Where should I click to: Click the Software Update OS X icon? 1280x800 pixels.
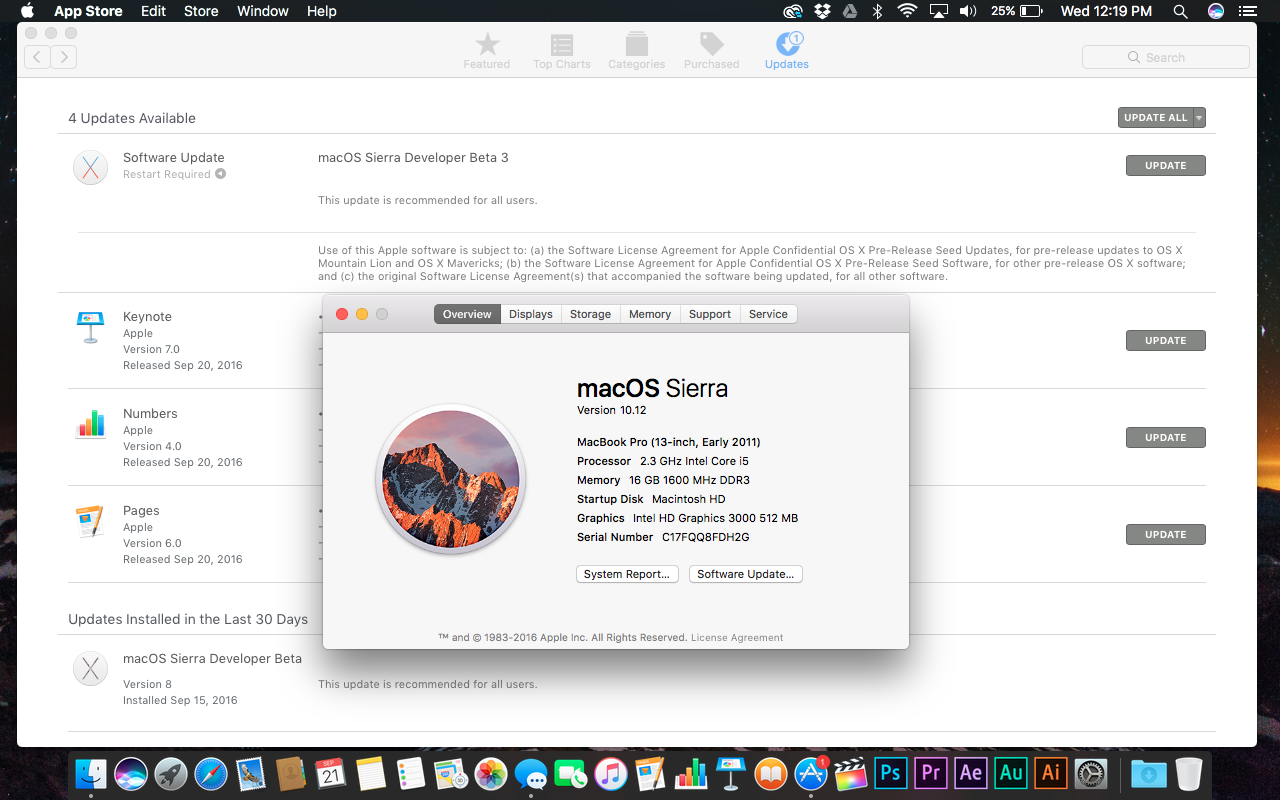91,167
